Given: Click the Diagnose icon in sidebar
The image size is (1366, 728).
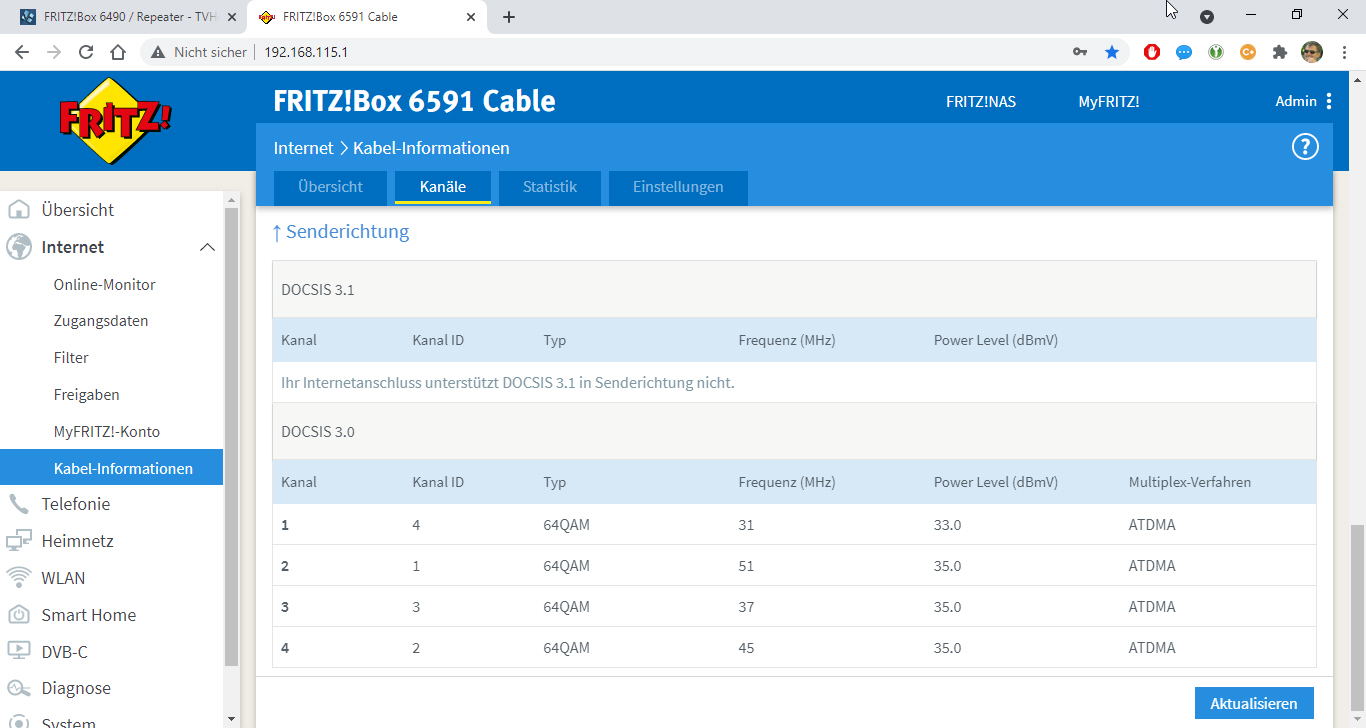Looking at the screenshot, I should coord(18,688).
